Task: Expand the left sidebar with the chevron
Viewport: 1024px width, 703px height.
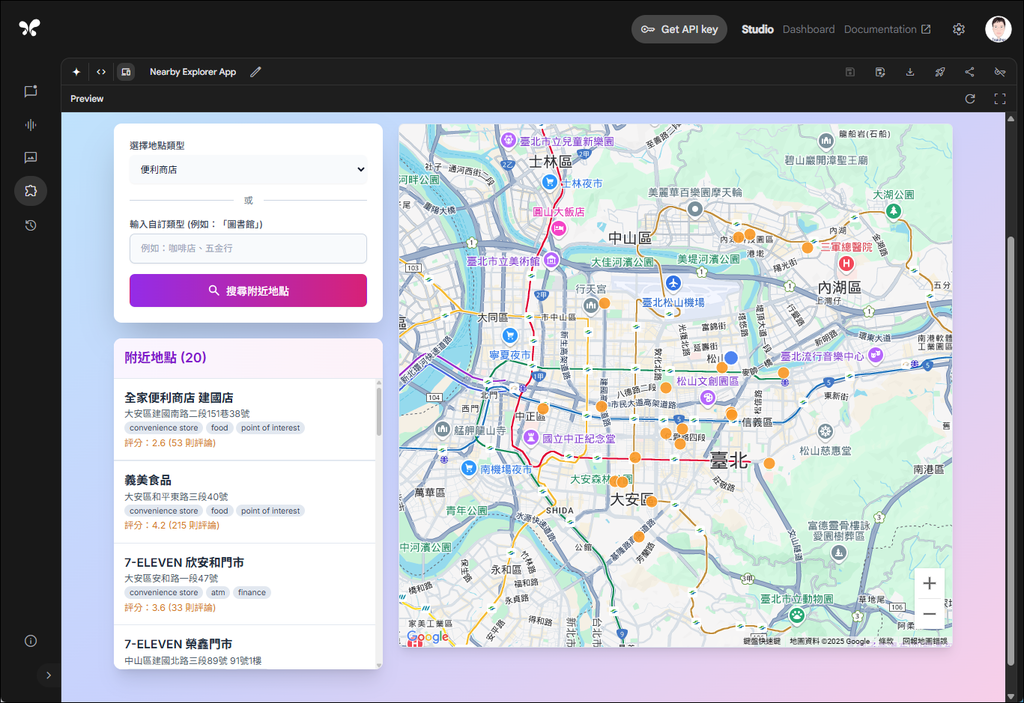Action: coord(48,676)
